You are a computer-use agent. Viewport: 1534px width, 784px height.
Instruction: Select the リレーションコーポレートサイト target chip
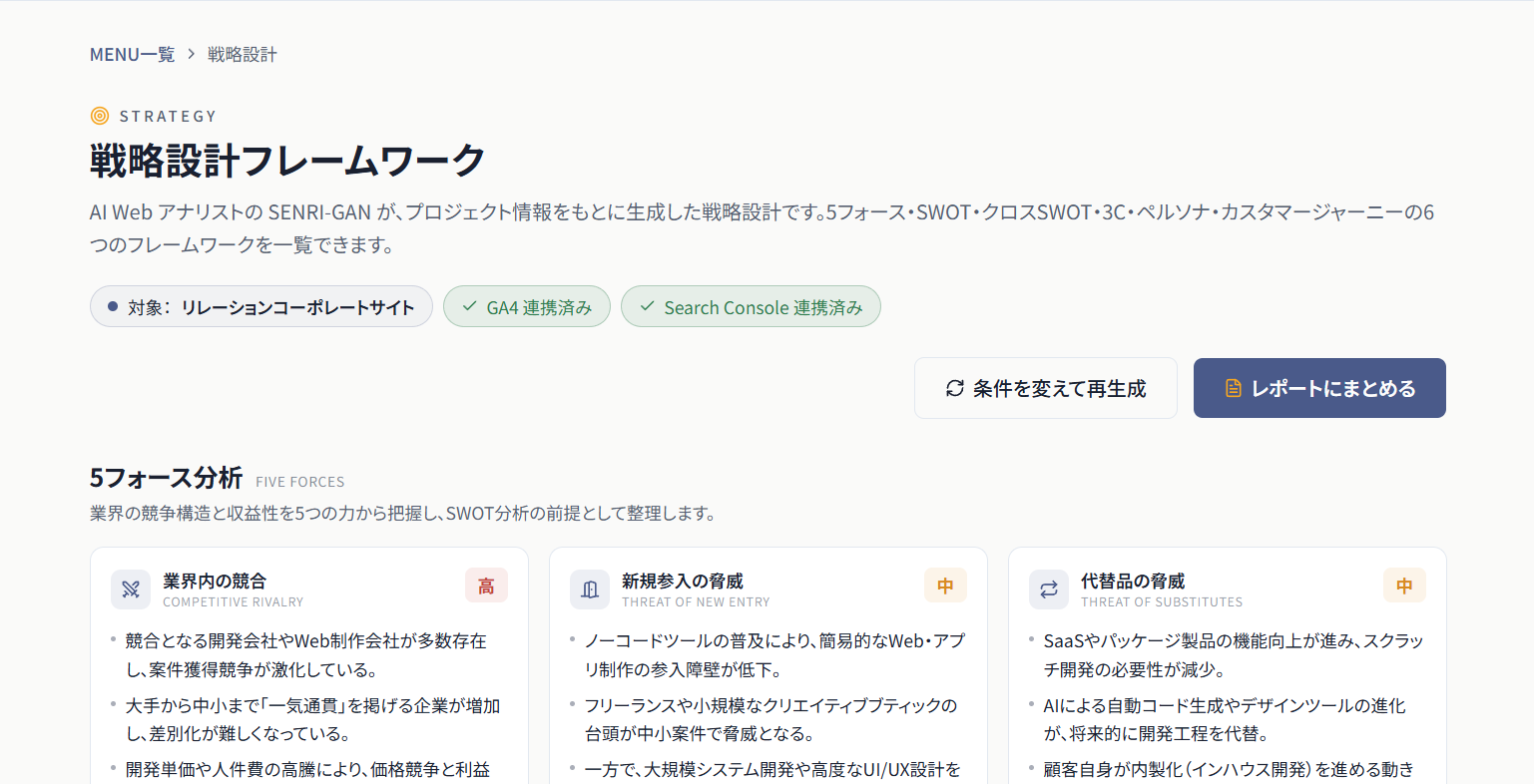[261, 306]
